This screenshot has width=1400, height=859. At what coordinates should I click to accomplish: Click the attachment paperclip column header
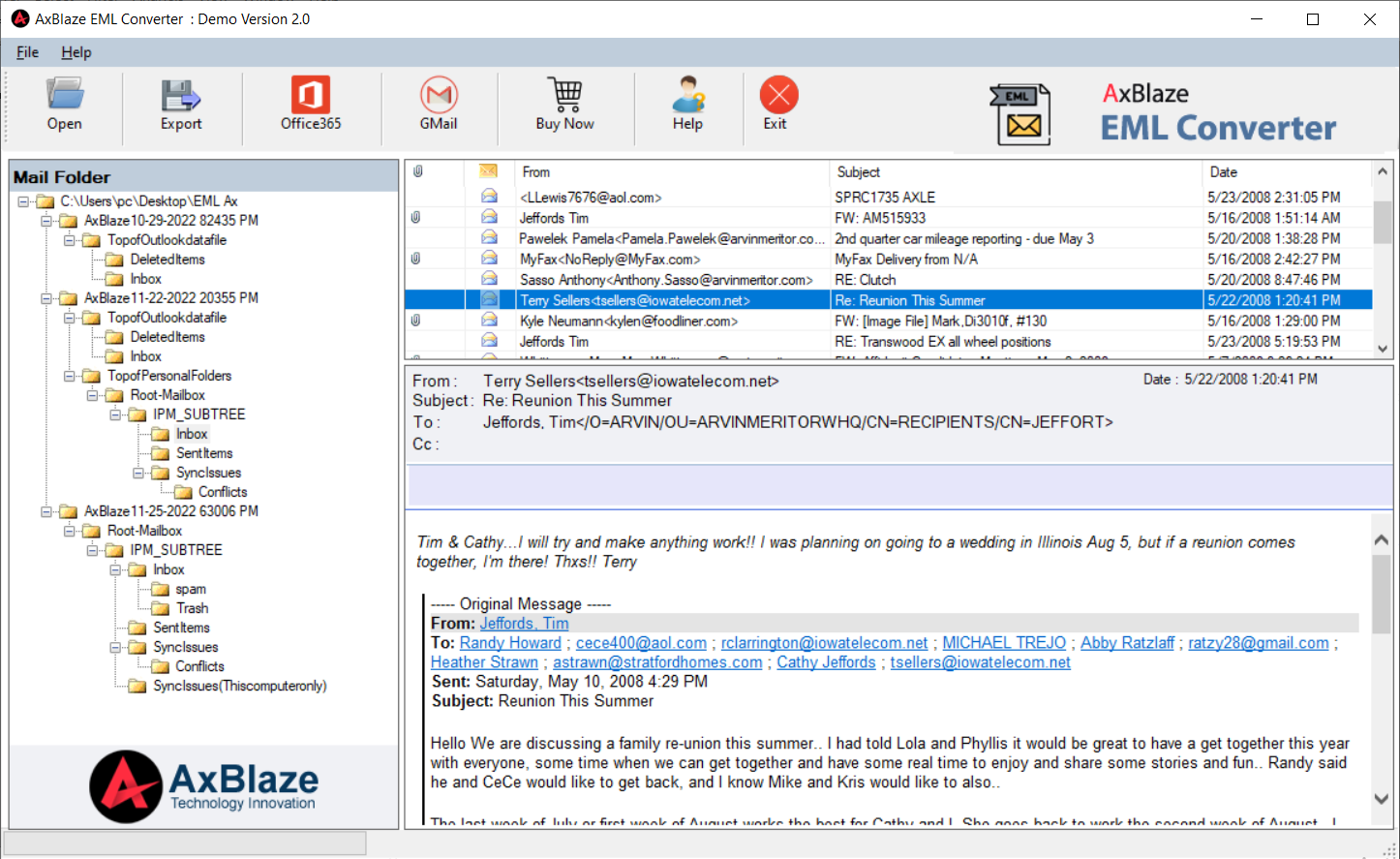pyautogui.click(x=418, y=171)
